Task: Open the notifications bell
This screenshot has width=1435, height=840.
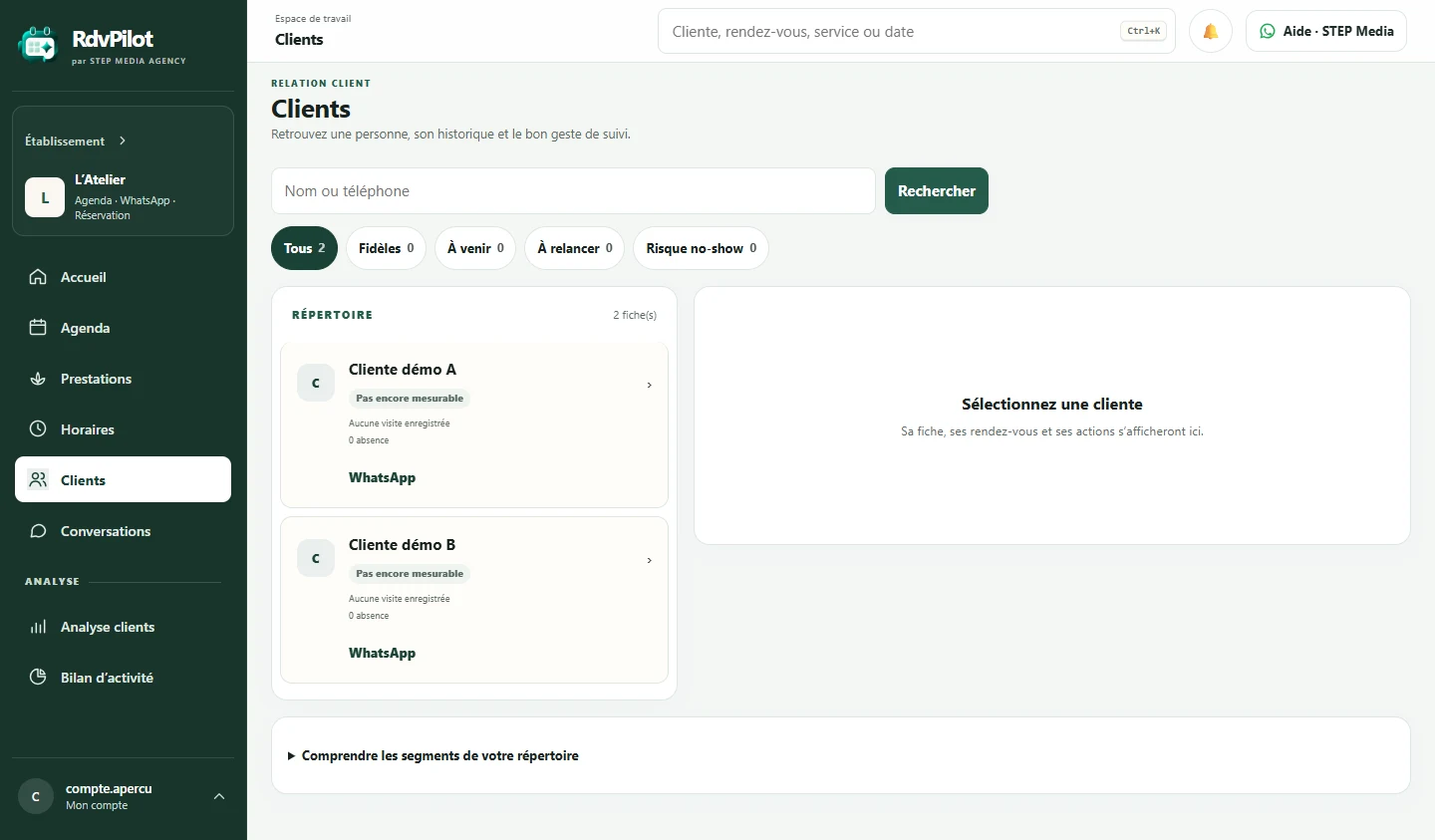Action: point(1211,31)
